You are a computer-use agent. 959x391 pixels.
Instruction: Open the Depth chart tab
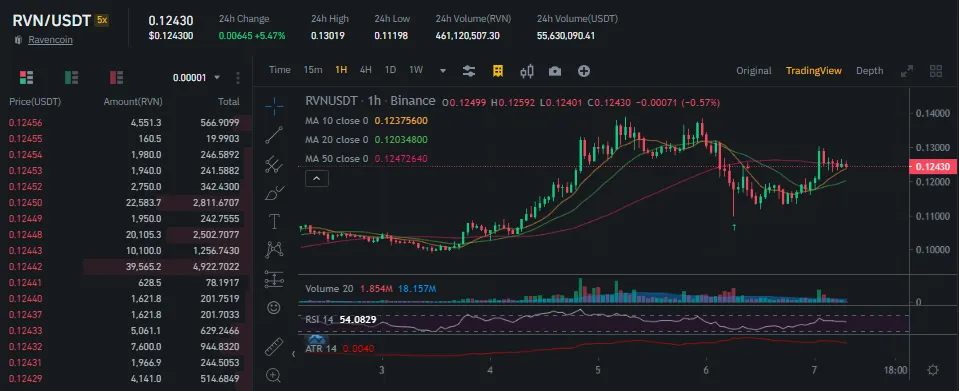tap(869, 71)
